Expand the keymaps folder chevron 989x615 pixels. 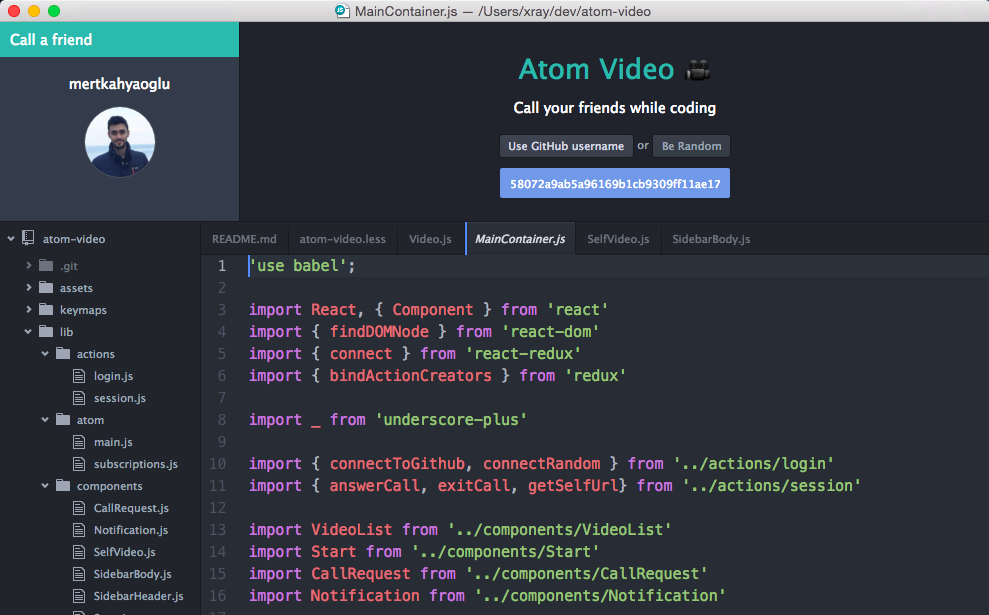click(x=28, y=310)
